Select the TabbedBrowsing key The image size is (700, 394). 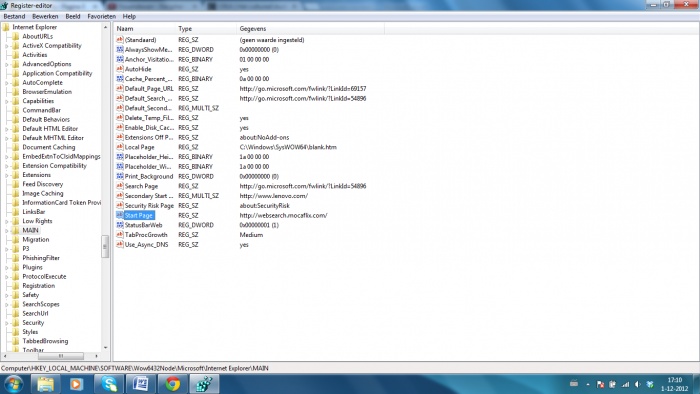pyautogui.click(x=45, y=341)
